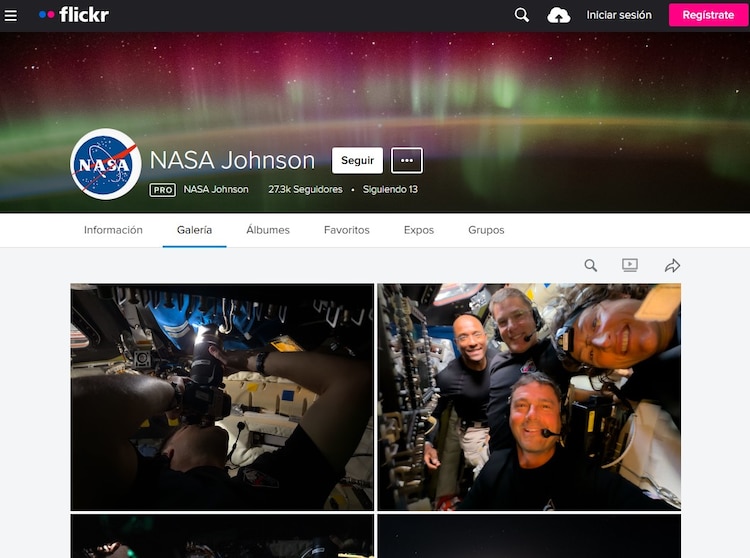Screen dimensions: 750x558
Task: Click the NASA Johnson profile title
Action: pos(232,160)
